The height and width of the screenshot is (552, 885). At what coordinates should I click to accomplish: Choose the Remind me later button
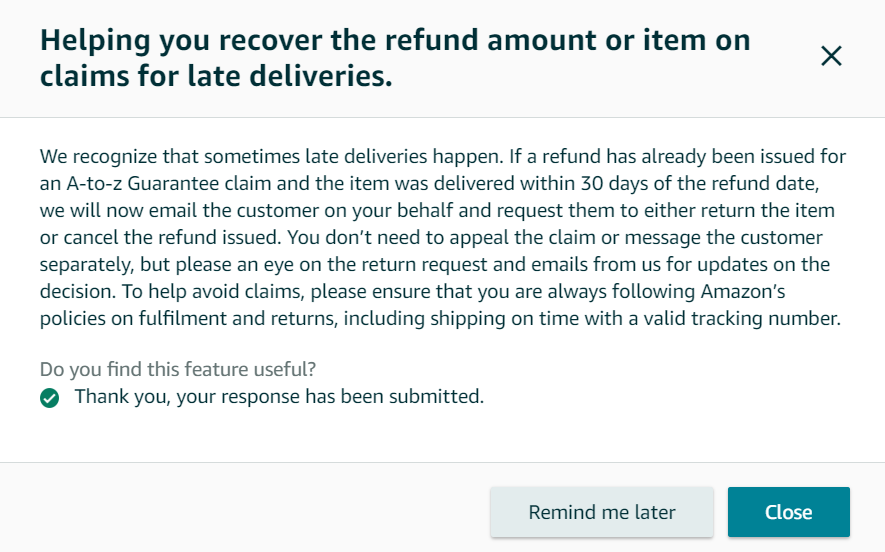602,512
